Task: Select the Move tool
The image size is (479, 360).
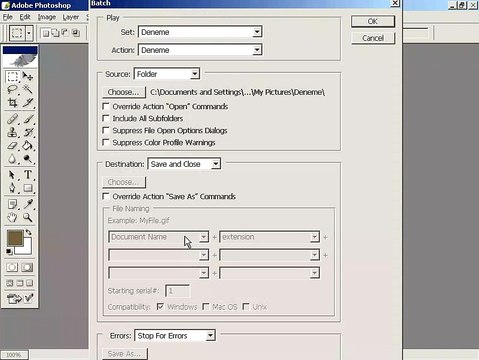Action: [28, 76]
